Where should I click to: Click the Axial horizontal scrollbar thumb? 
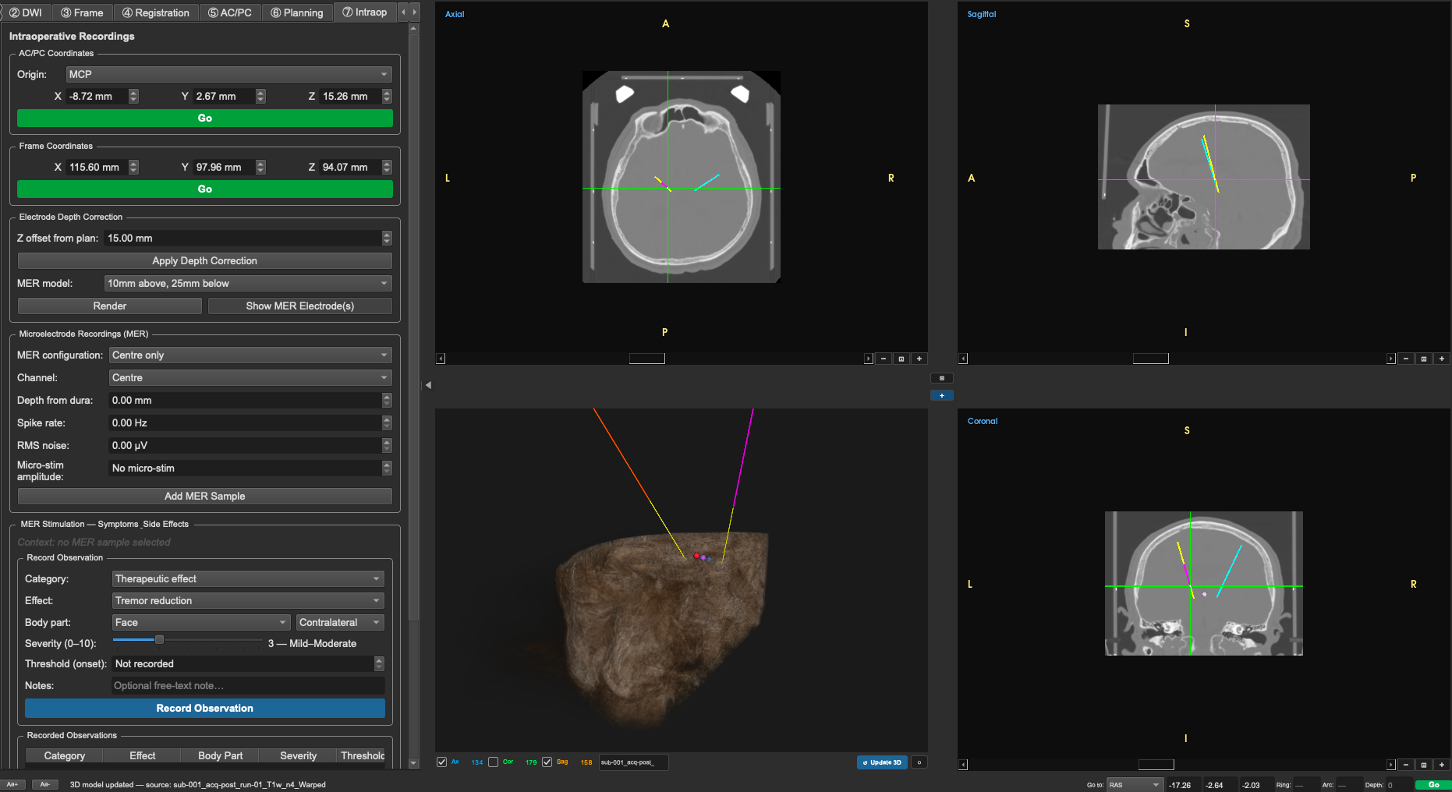[646, 358]
